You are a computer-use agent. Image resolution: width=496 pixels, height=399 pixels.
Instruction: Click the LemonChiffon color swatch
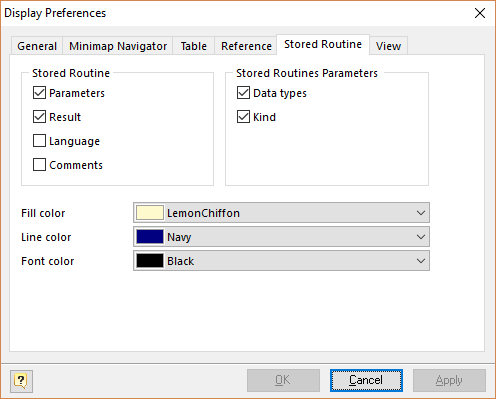(150, 213)
